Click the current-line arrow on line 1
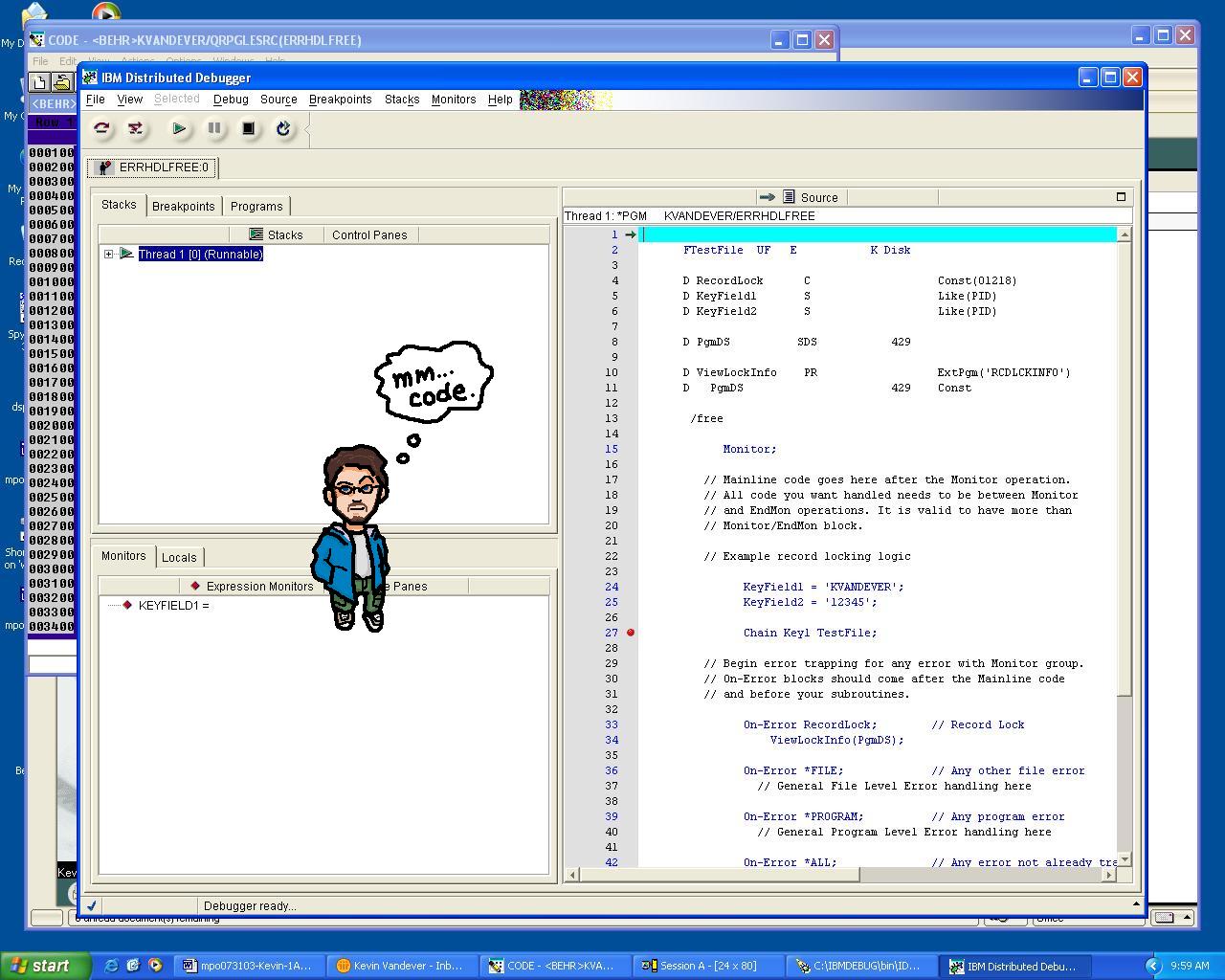The width and height of the screenshot is (1225, 980). click(x=630, y=234)
